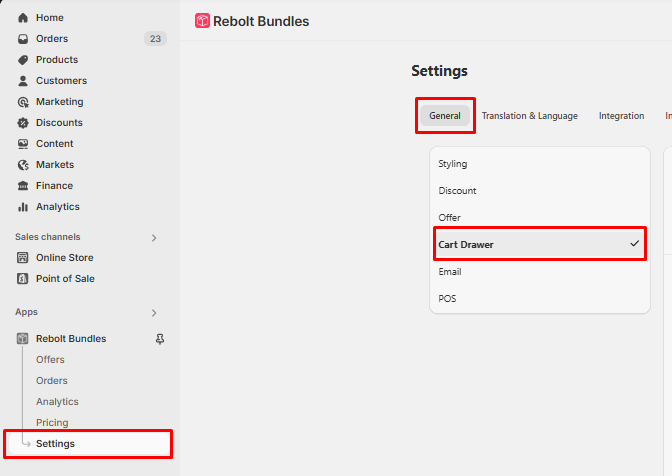Viewport: 672px width, 476px height.
Task: Click the Finance bank icon
Action: click(x=23, y=186)
